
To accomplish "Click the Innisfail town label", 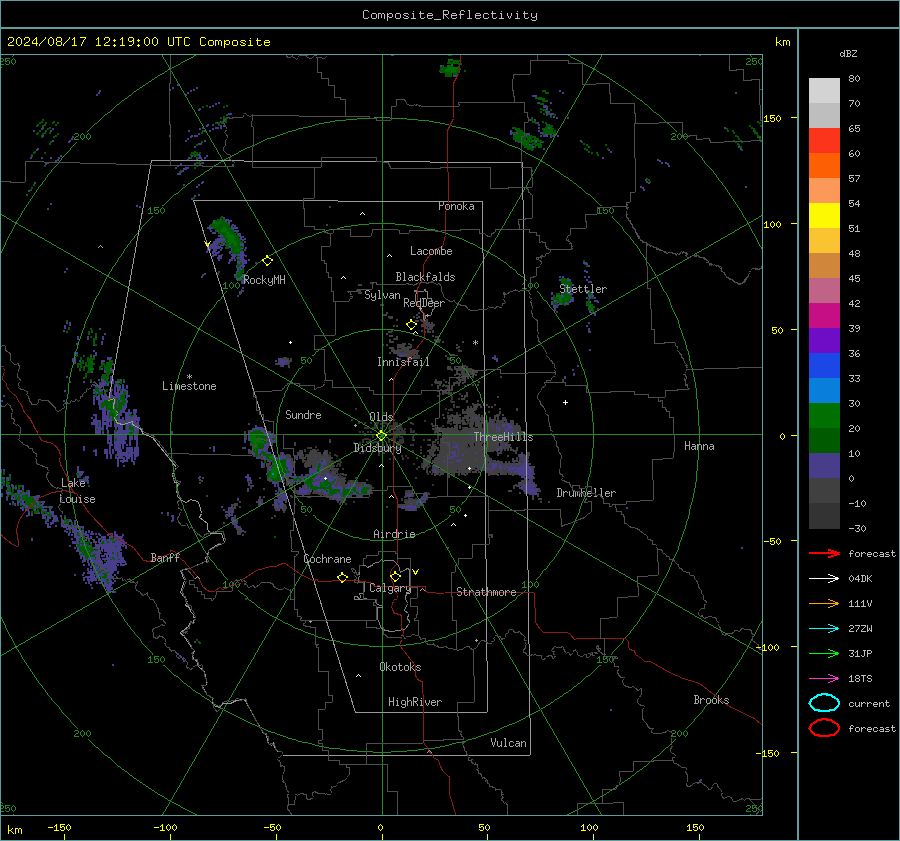I will (403, 362).
